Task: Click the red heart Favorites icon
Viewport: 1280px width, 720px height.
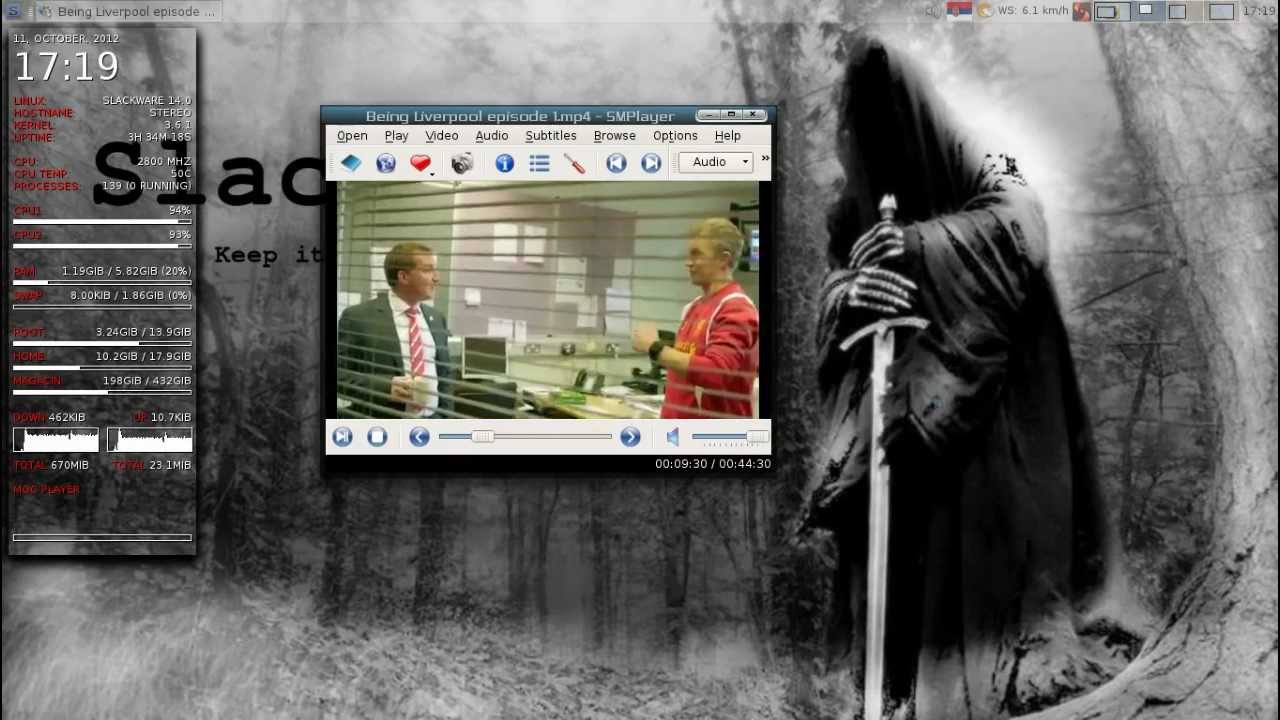Action: pyautogui.click(x=419, y=163)
